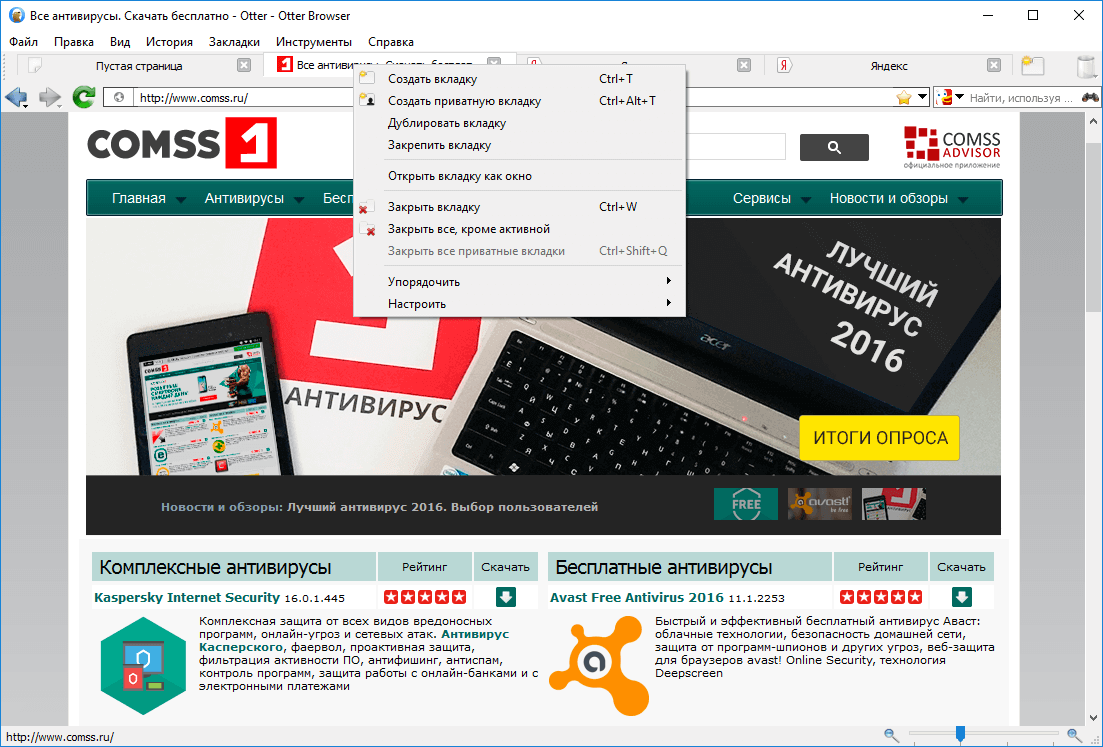Click the COMSS 1 site logo
This screenshot has width=1103, height=747.
pyautogui.click(x=181, y=143)
